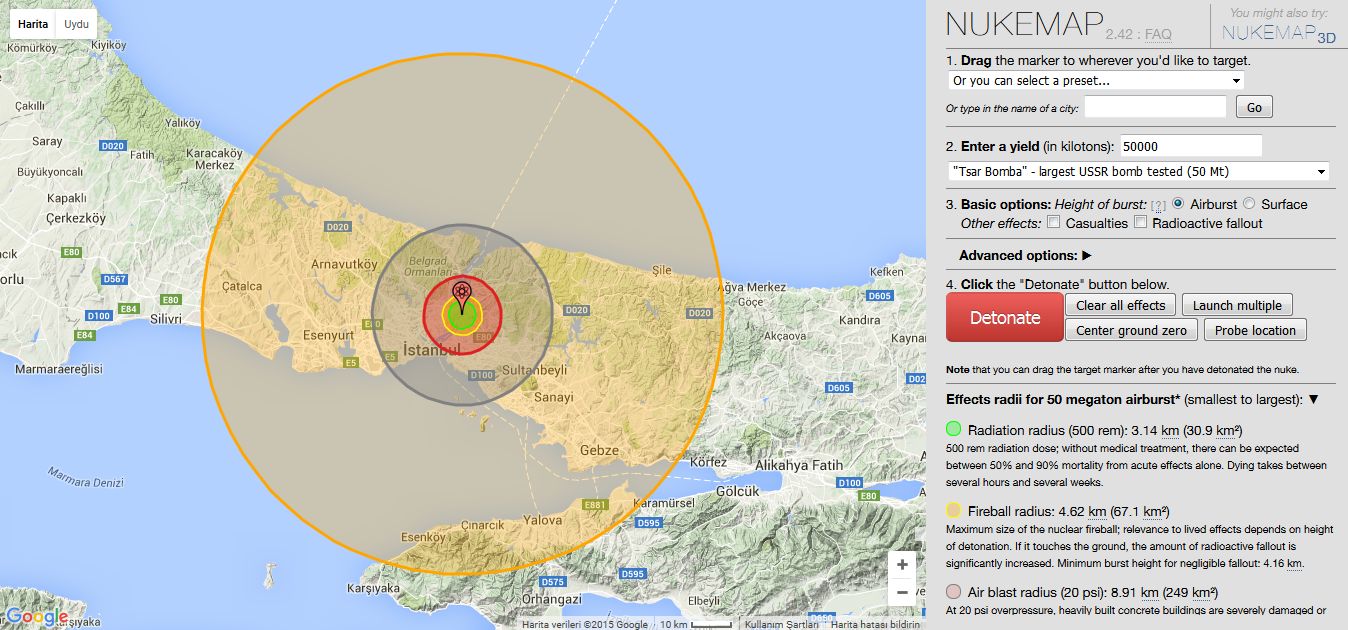Image resolution: width=1348 pixels, height=630 pixels.
Task: Click the Yalova label on map
Action: [543, 519]
